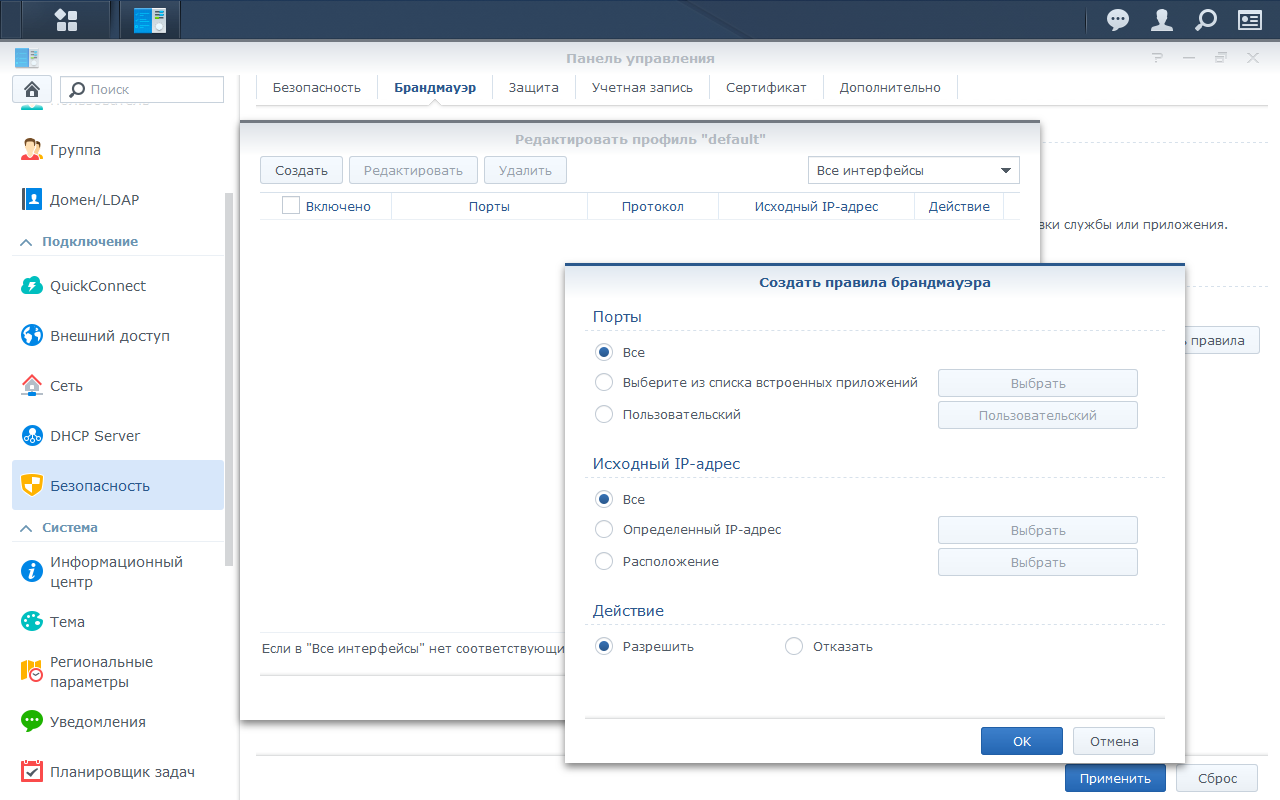This screenshot has height=800, width=1280.
Task: Click the Control Panel taskbar icon
Action: [x=150, y=20]
